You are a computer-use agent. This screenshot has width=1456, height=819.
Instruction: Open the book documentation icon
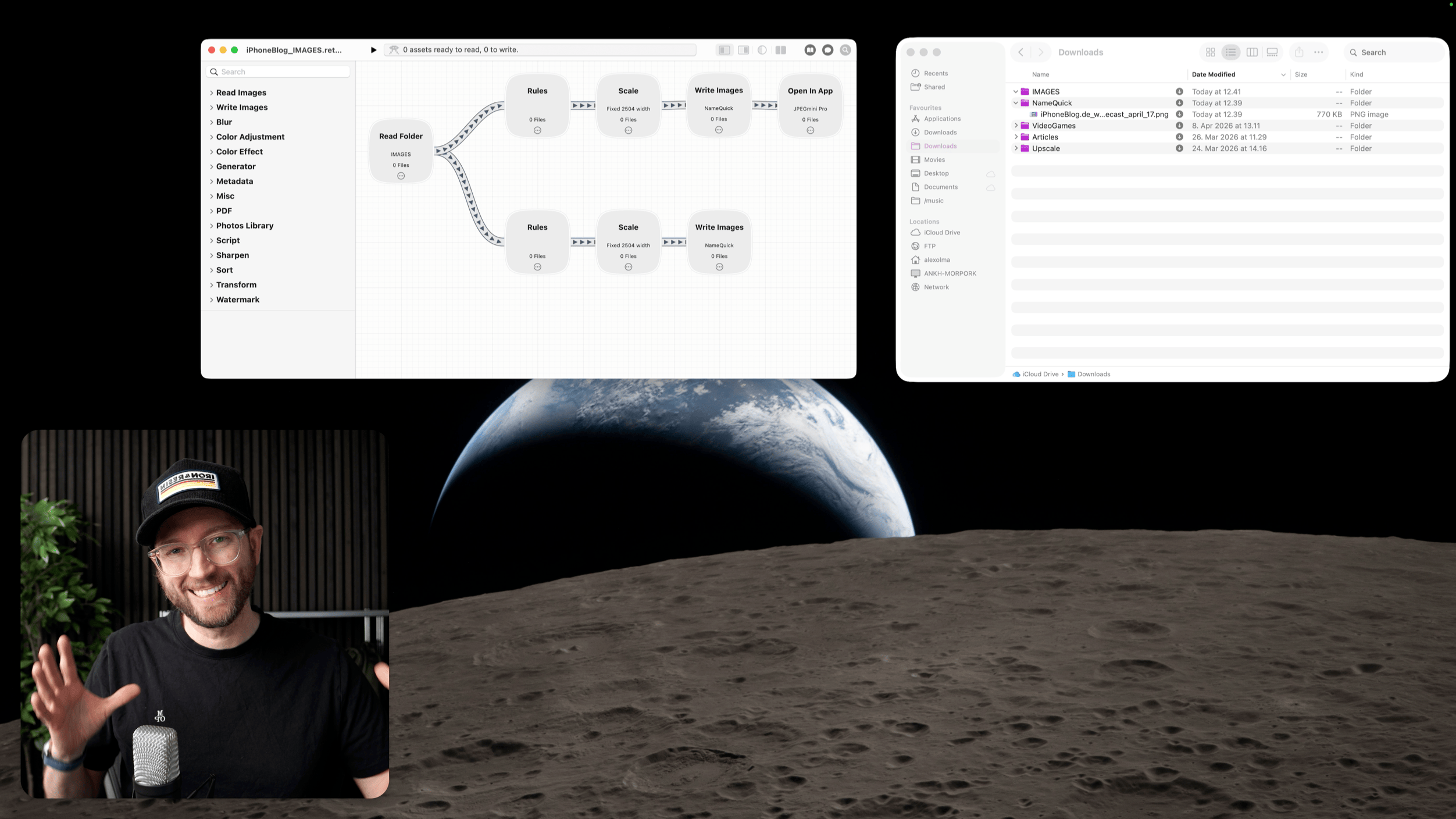810,50
